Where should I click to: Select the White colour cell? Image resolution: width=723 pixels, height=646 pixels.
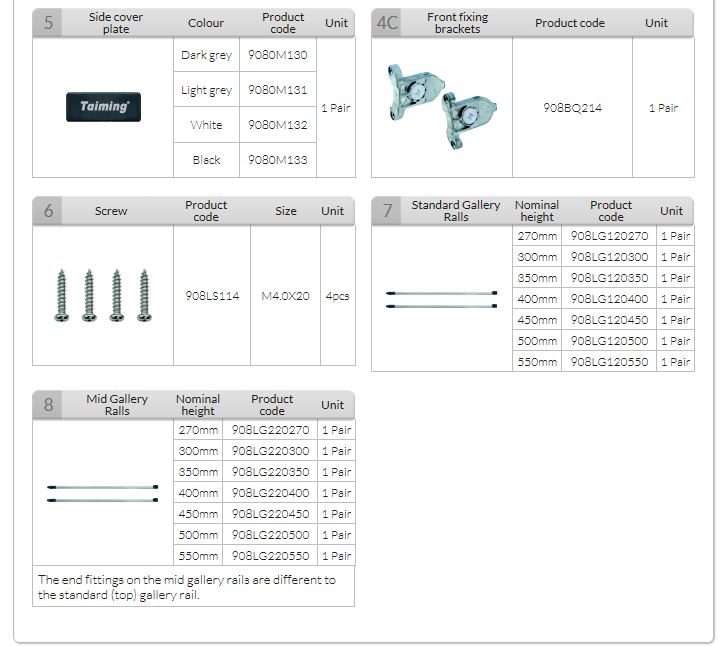point(206,125)
